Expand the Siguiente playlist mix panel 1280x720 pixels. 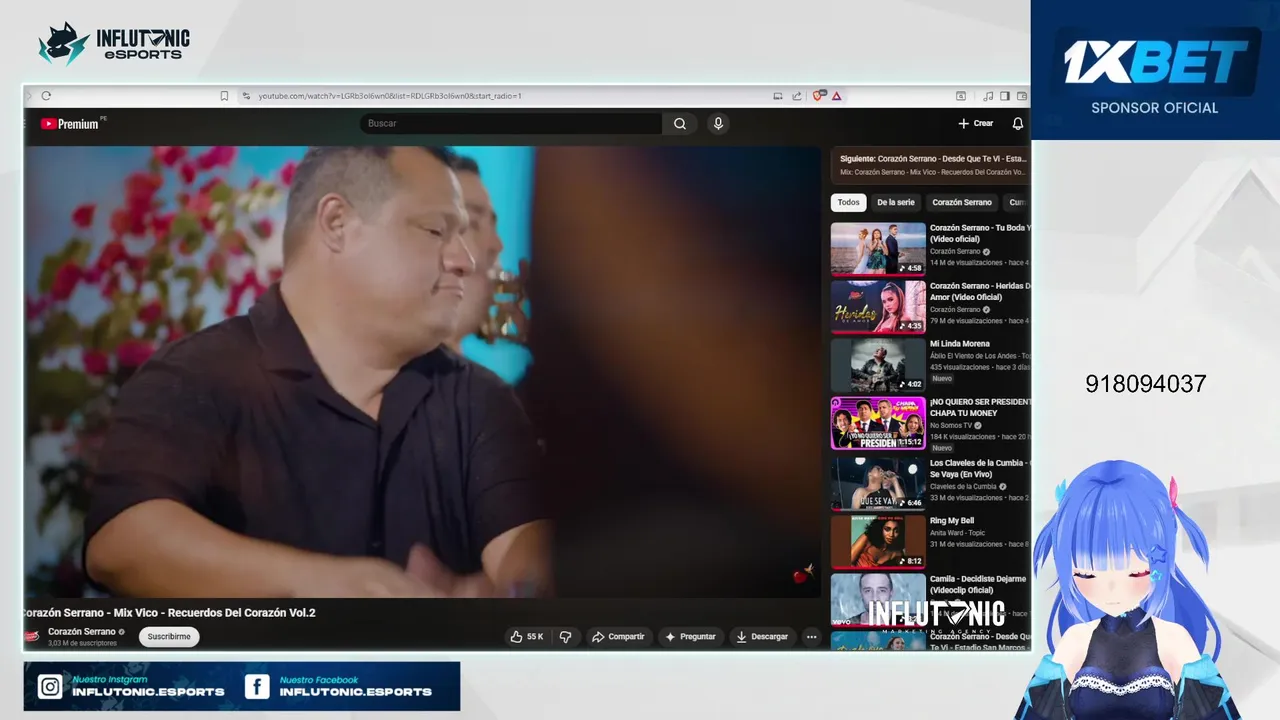point(930,165)
